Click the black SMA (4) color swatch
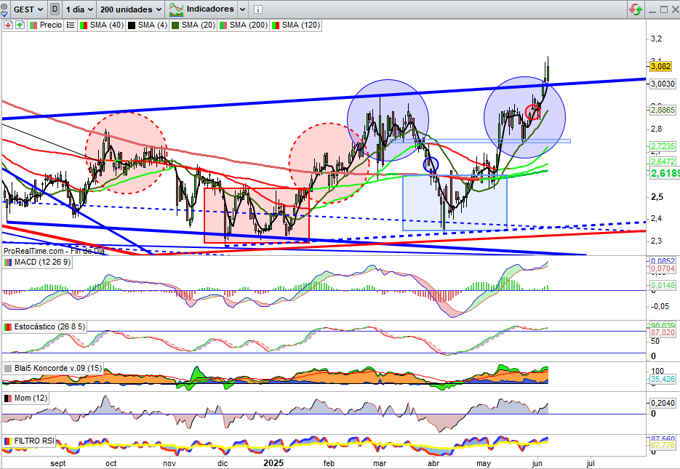This screenshot has width=680, height=469. click(x=131, y=26)
